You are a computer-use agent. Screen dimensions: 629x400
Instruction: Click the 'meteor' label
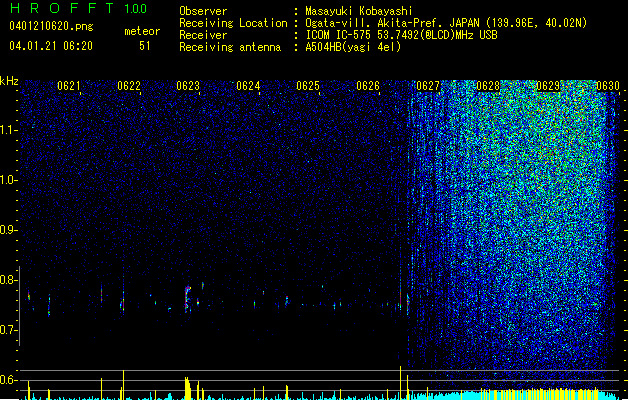tap(142, 31)
